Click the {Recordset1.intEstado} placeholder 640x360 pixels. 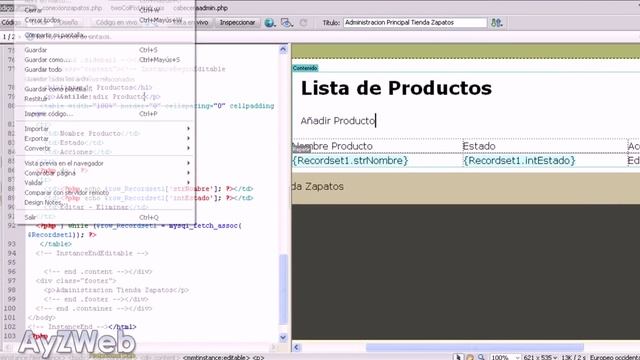point(519,161)
